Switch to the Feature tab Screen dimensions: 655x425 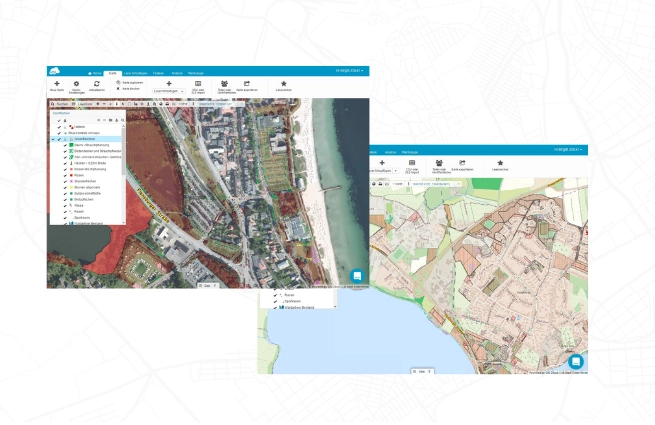click(x=158, y=73)
